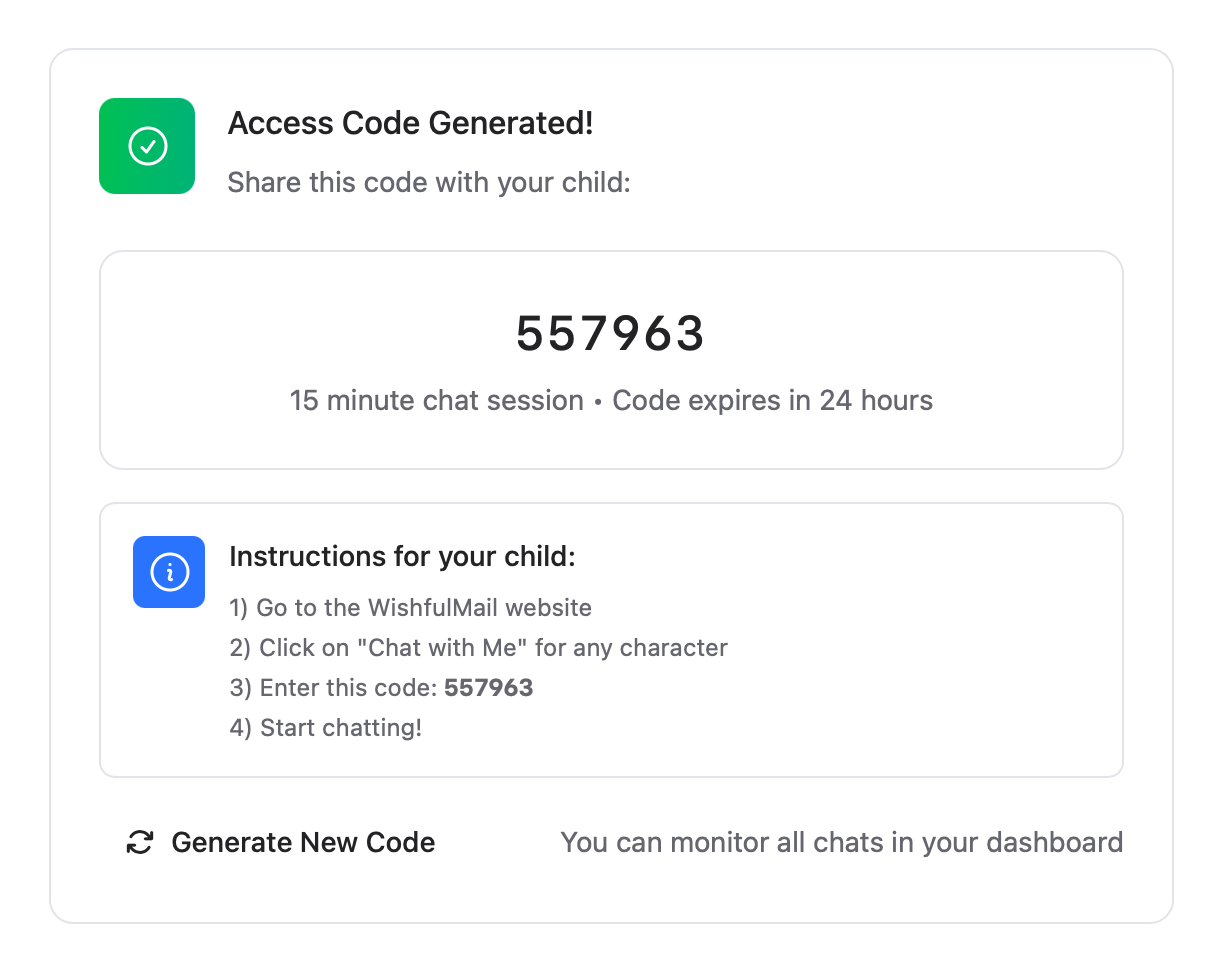Click the circled checkmark inside the green badge

(x=147, y=146)
